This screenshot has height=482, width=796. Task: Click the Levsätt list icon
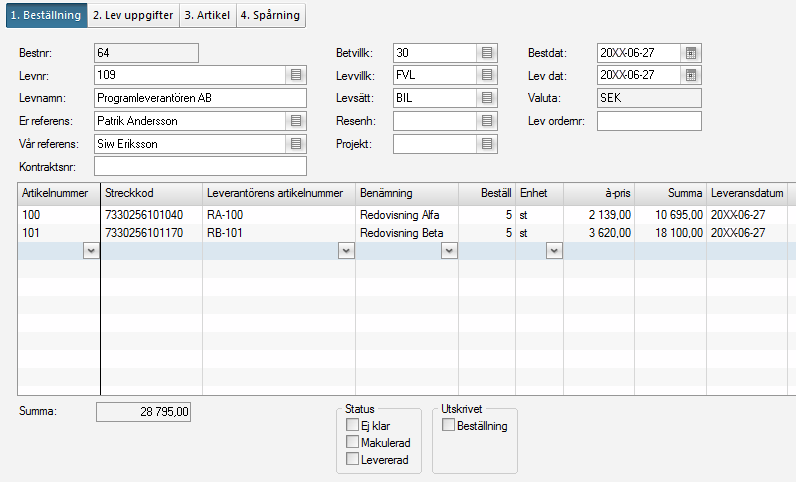coord(487,98)
